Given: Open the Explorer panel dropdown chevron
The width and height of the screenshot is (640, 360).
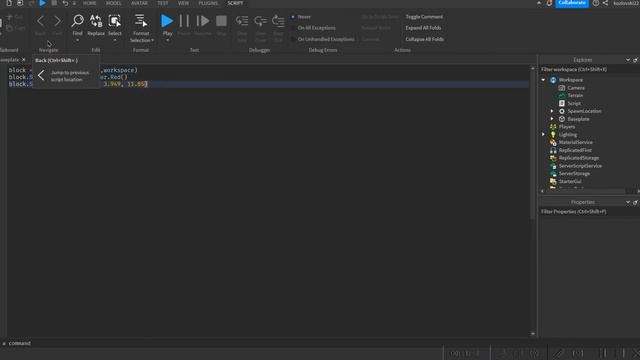Looking at the screenshot, I should 628,60.
